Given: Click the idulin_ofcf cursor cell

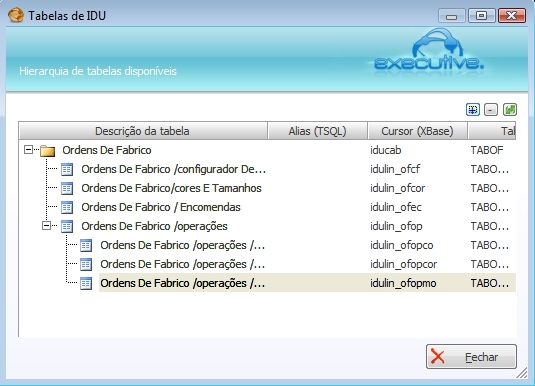Looking at the screenshot, I should tap(395, 169).
